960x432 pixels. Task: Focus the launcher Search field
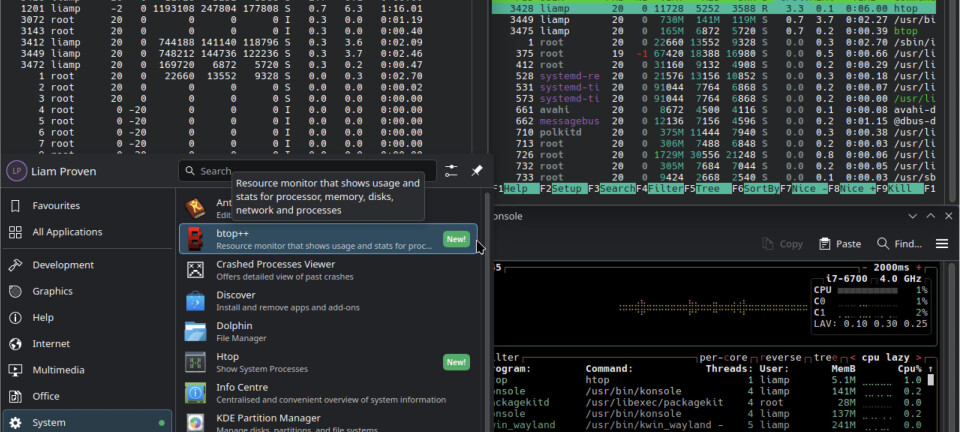(307, 171)
